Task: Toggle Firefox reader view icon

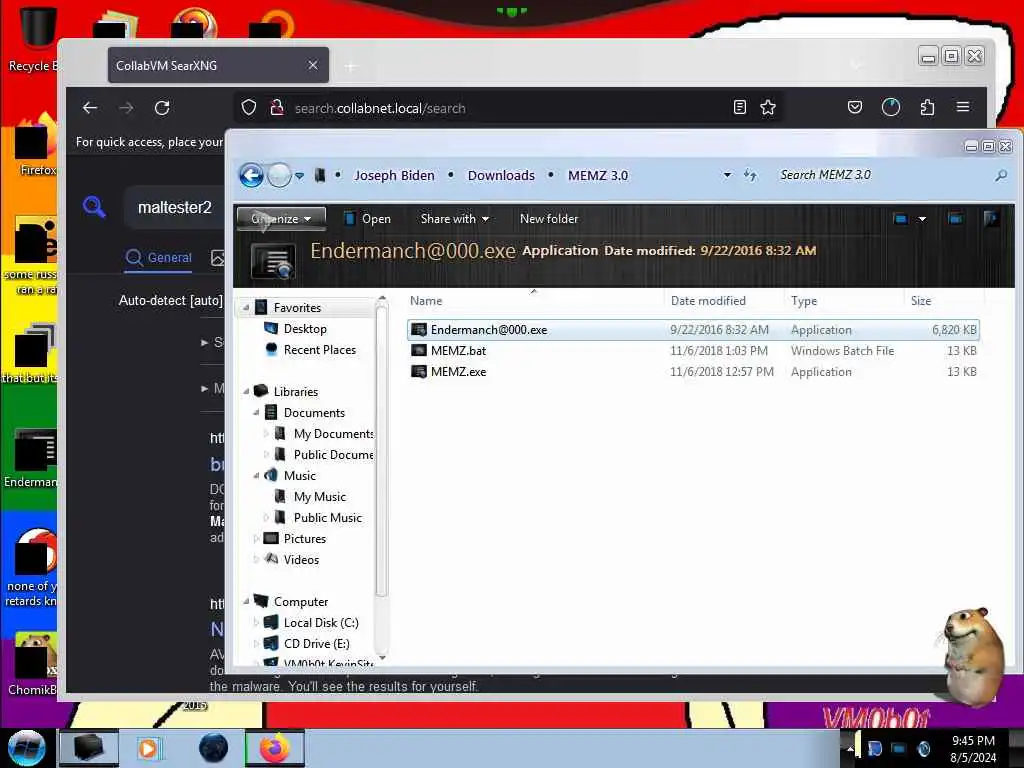Action: click(x=739, y=107)
